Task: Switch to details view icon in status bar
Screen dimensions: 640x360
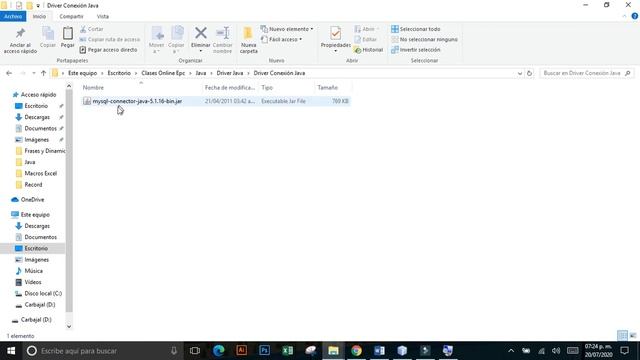Action: click(x=622, y=336)
